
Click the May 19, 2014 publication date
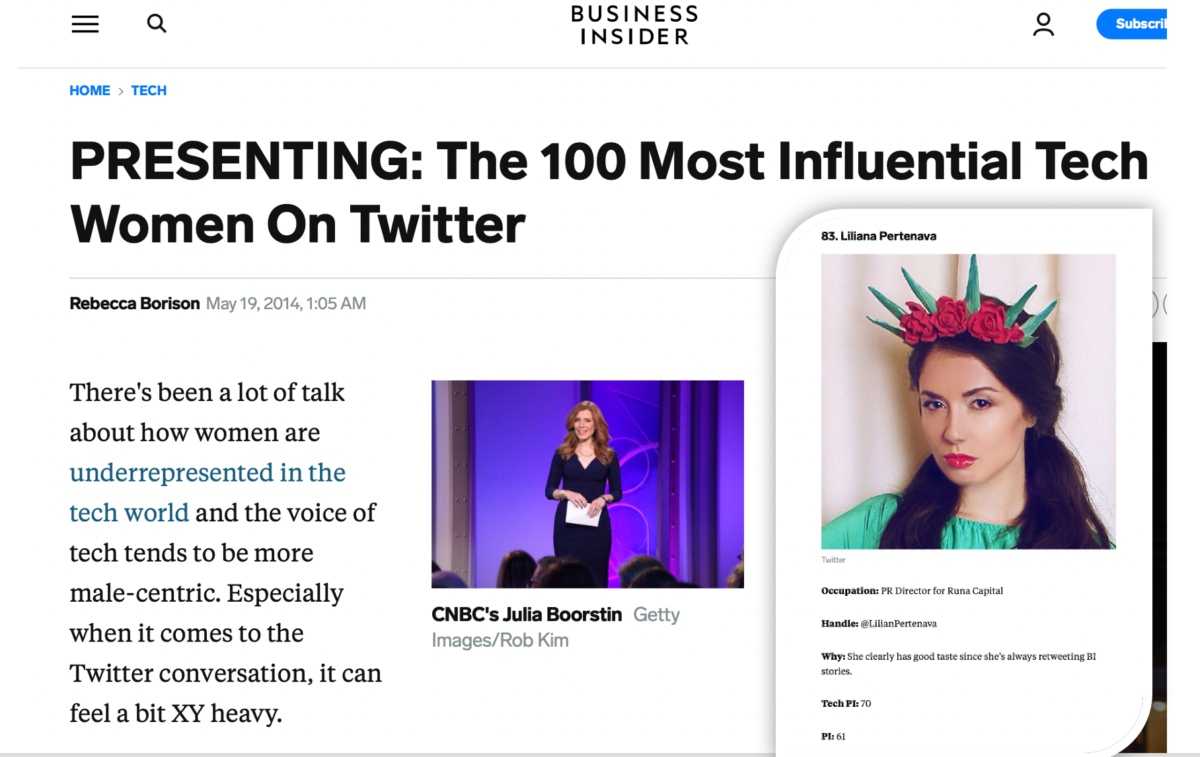(x=286, y=303)
